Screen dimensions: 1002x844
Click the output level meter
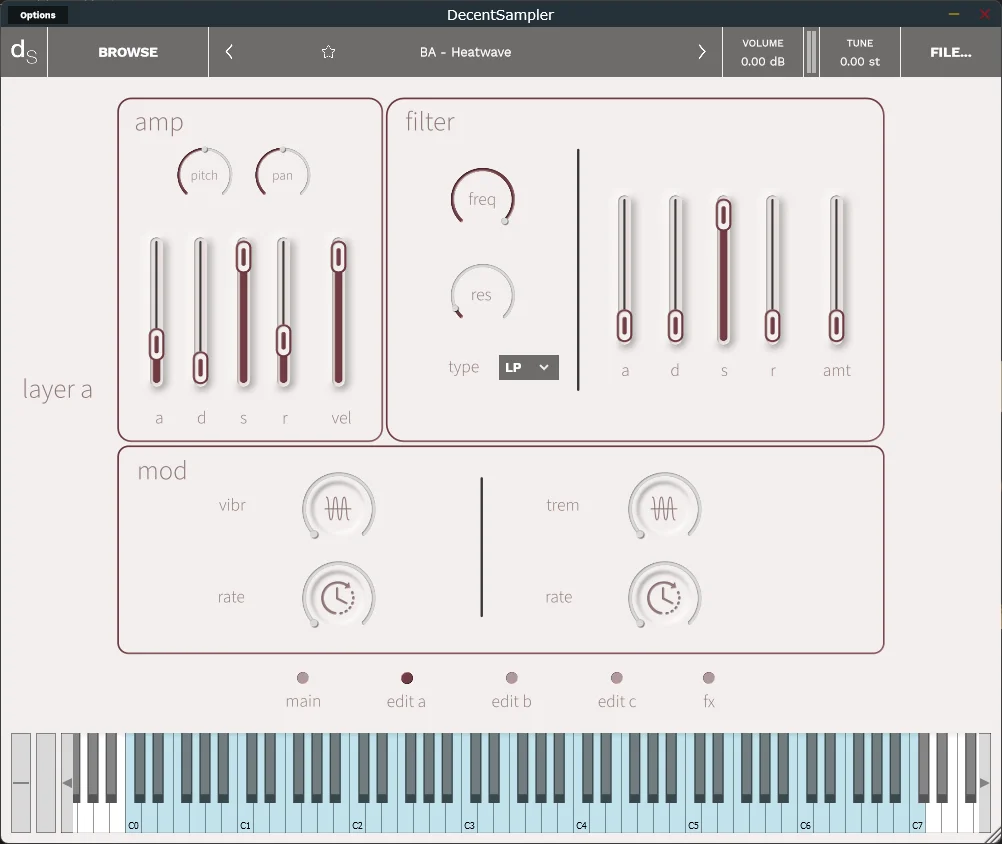811,52
